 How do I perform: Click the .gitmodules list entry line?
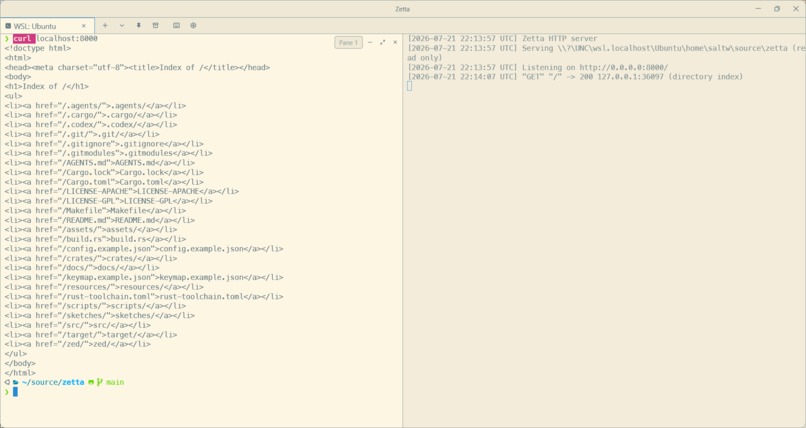click(108, 153)
